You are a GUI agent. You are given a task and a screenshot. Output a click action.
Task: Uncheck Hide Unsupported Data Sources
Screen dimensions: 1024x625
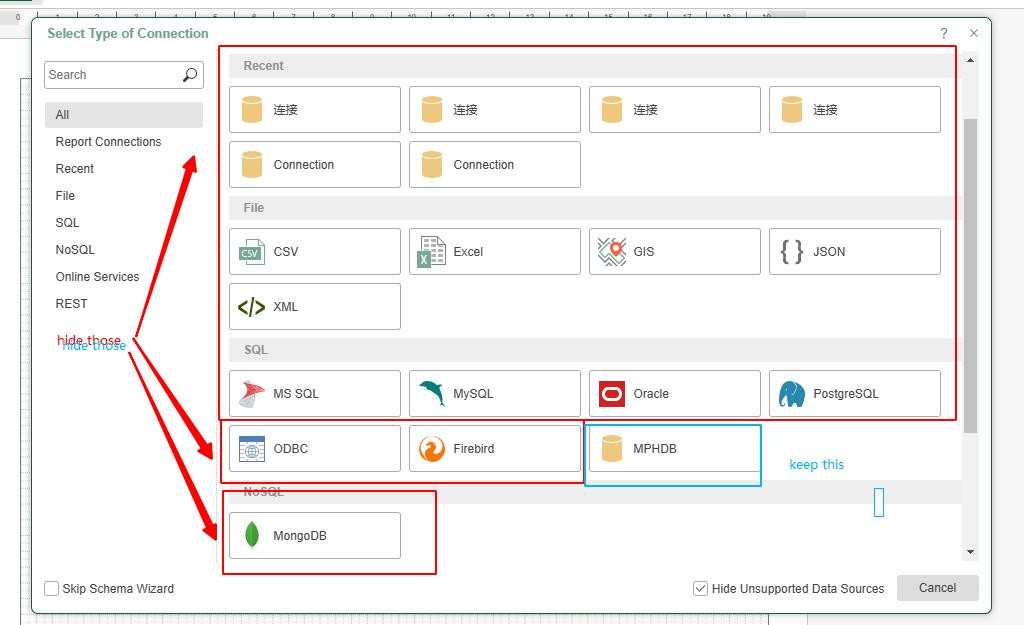click(700, 588)
